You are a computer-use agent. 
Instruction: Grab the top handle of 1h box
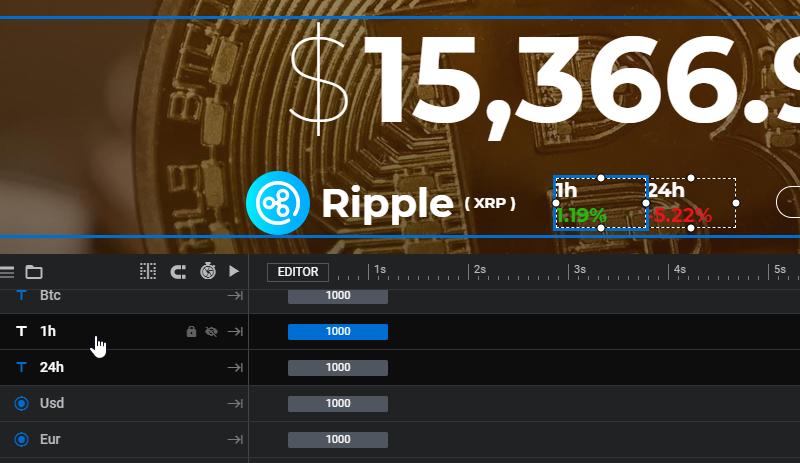[601, 178]
